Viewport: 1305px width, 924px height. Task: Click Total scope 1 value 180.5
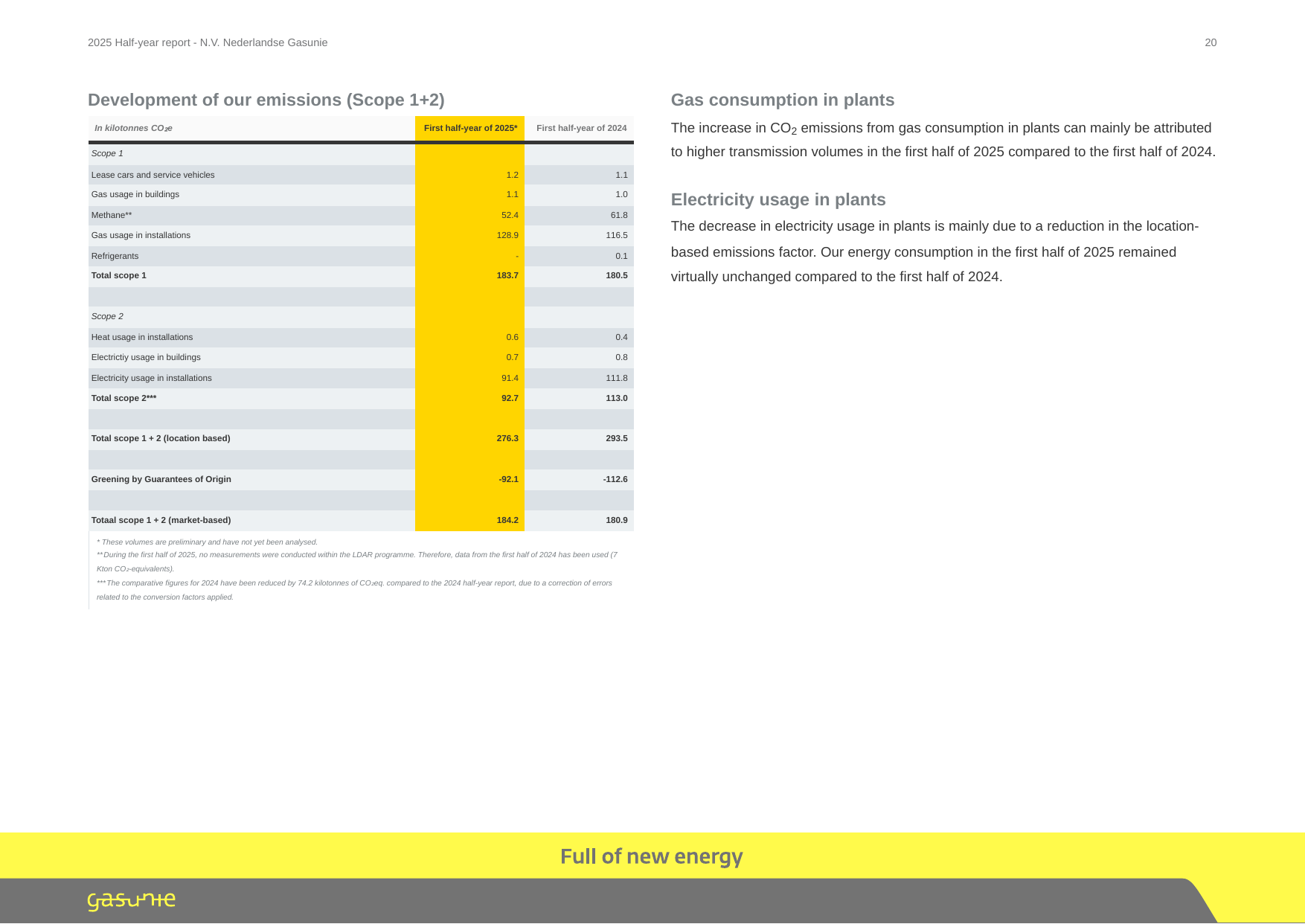pyautogui.click(x=617, y=275)
